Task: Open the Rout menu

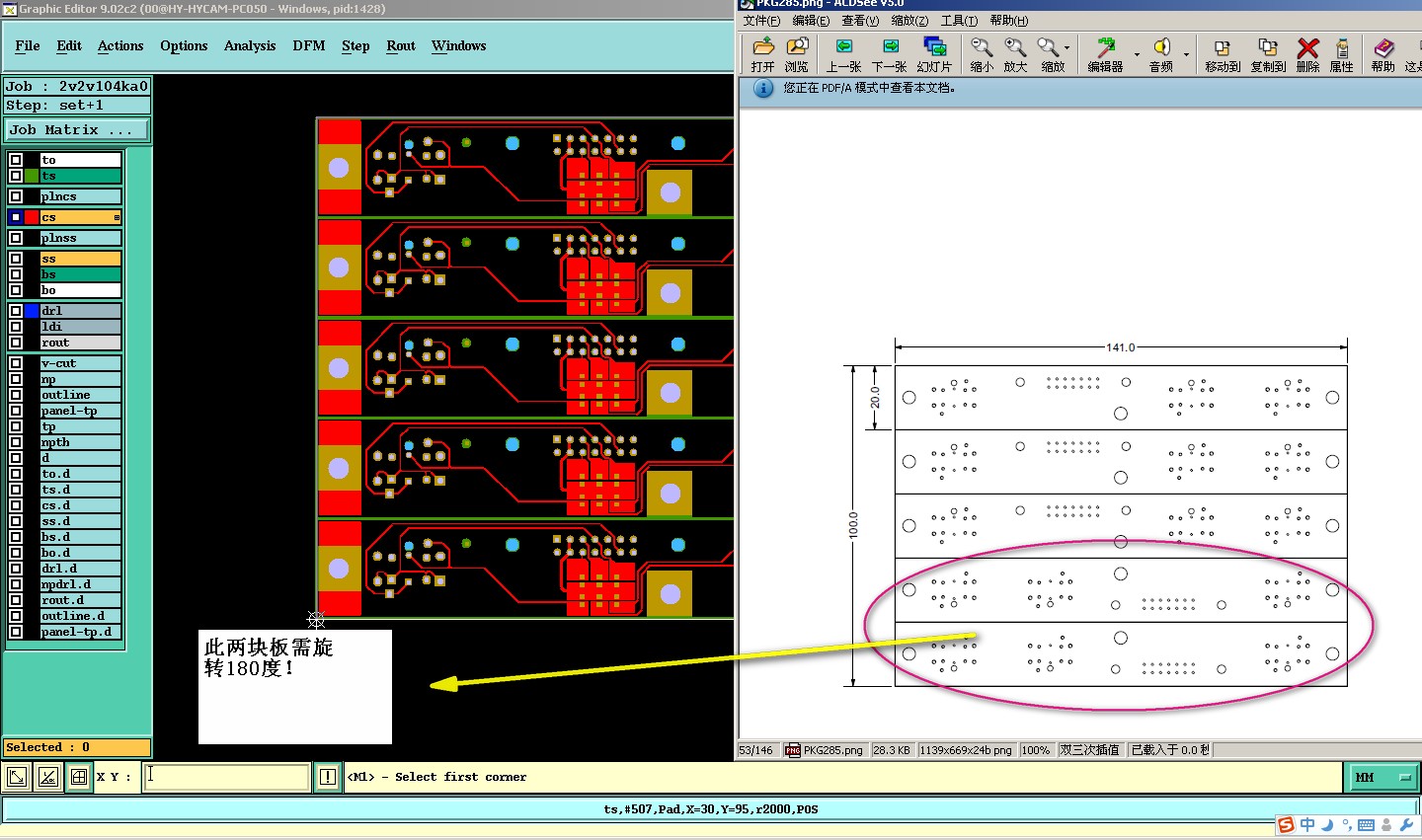Action: click(x=401, y=45)
